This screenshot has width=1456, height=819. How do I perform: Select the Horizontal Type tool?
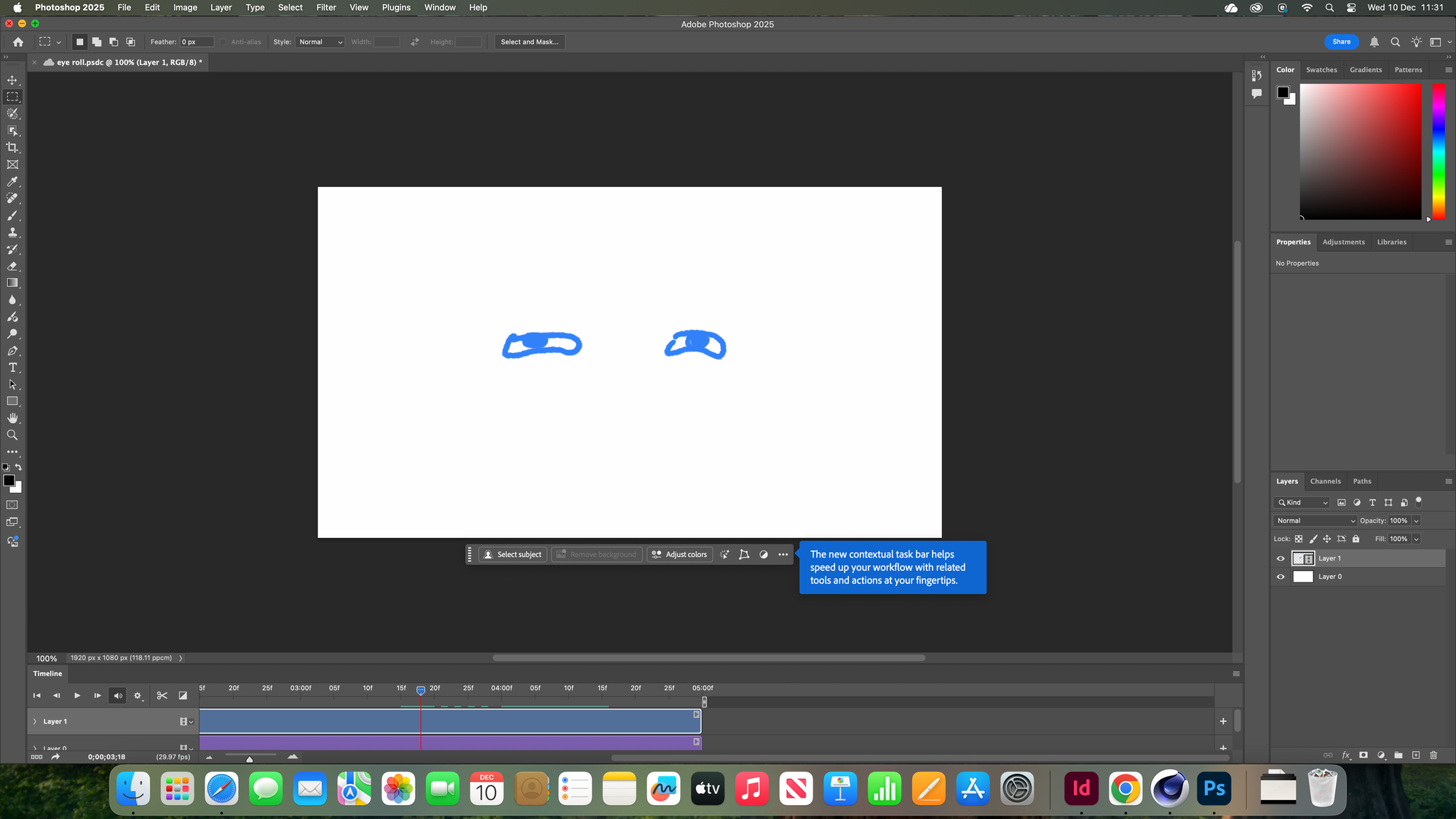12,368
